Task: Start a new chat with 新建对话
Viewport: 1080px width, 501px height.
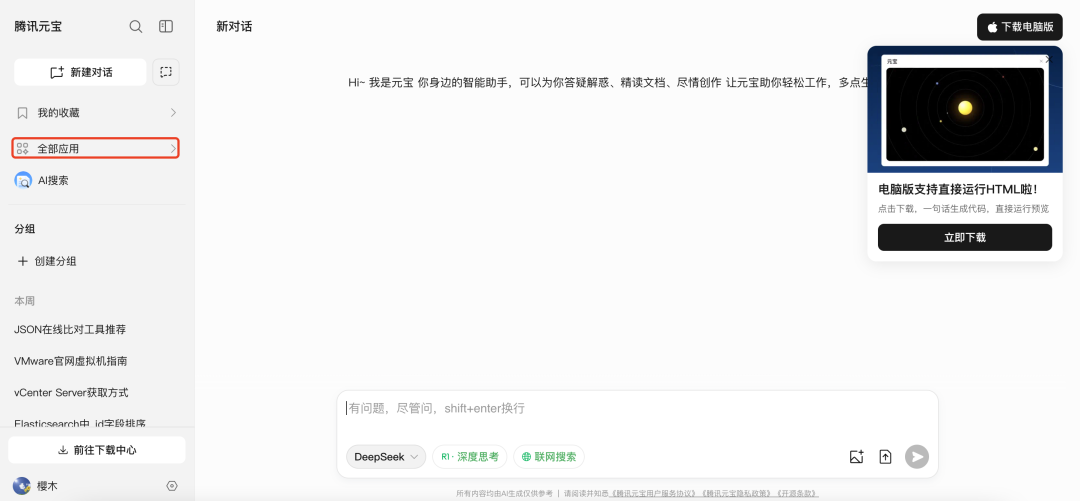Action: point(81,72)
